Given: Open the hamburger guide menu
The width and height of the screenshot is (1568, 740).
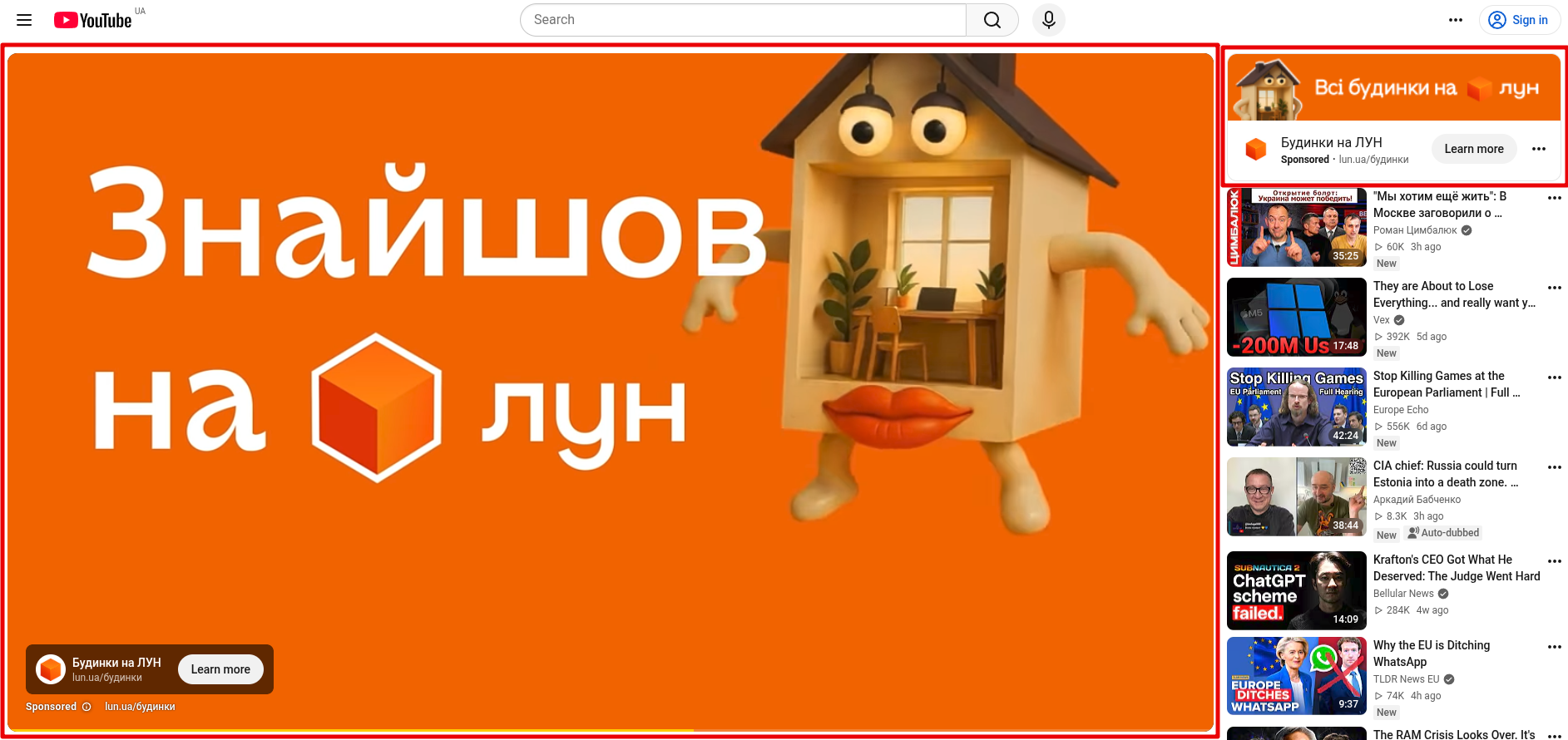Looking at the screenshot, I should tap(24, 20).
